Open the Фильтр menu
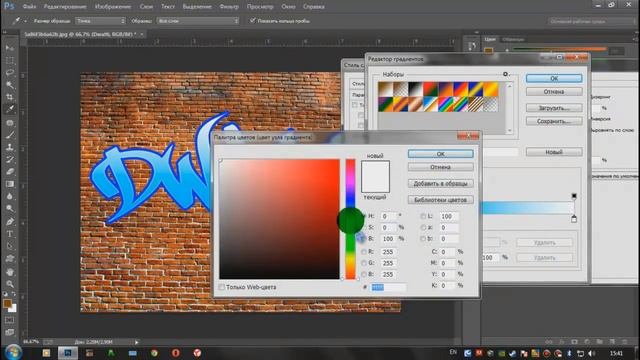This screenshot has width=640, height=360. pyautogui.click(x=229, y=7)
